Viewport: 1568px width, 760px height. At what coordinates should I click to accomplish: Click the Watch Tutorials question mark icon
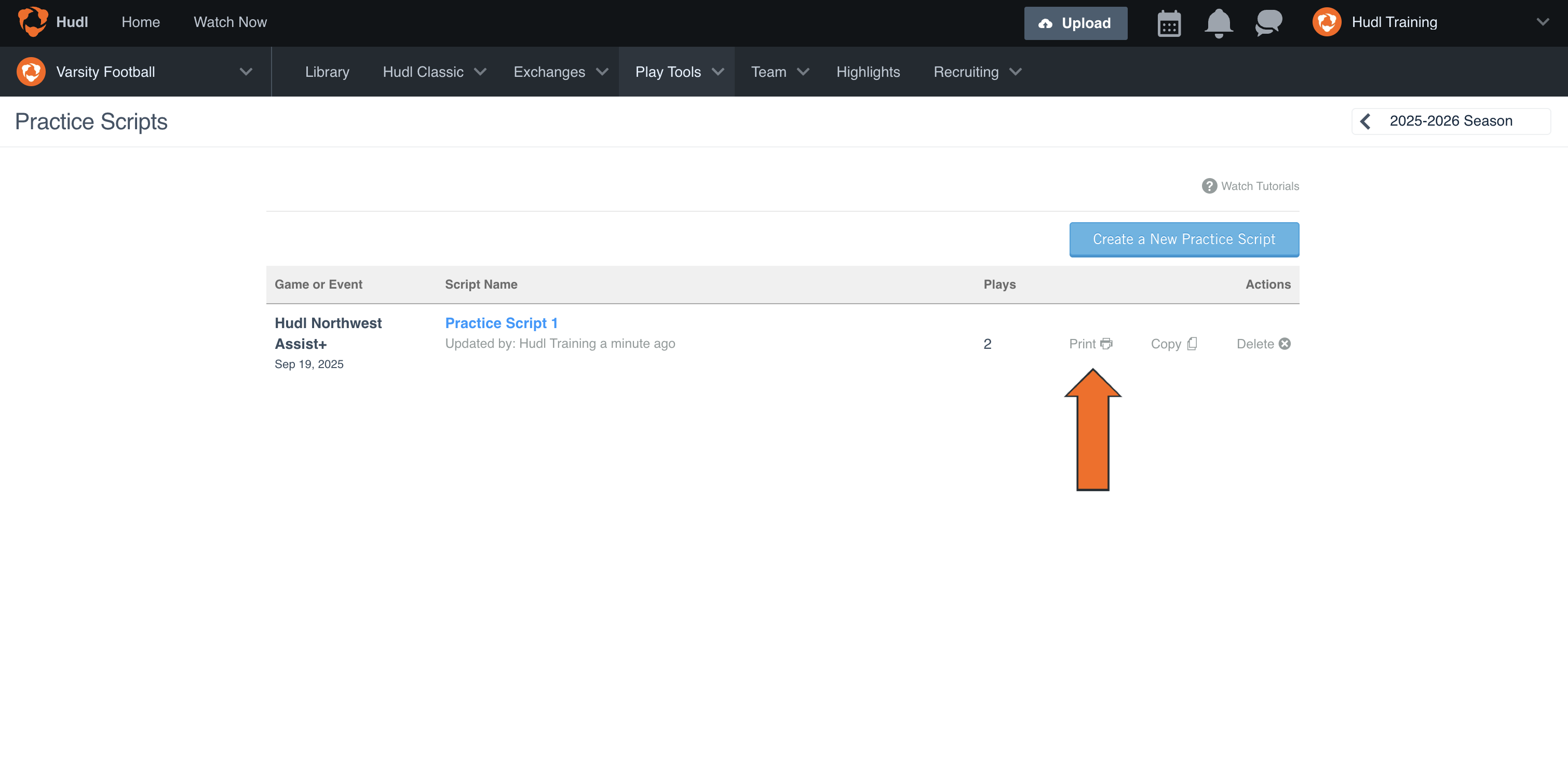pos(1209,186)
